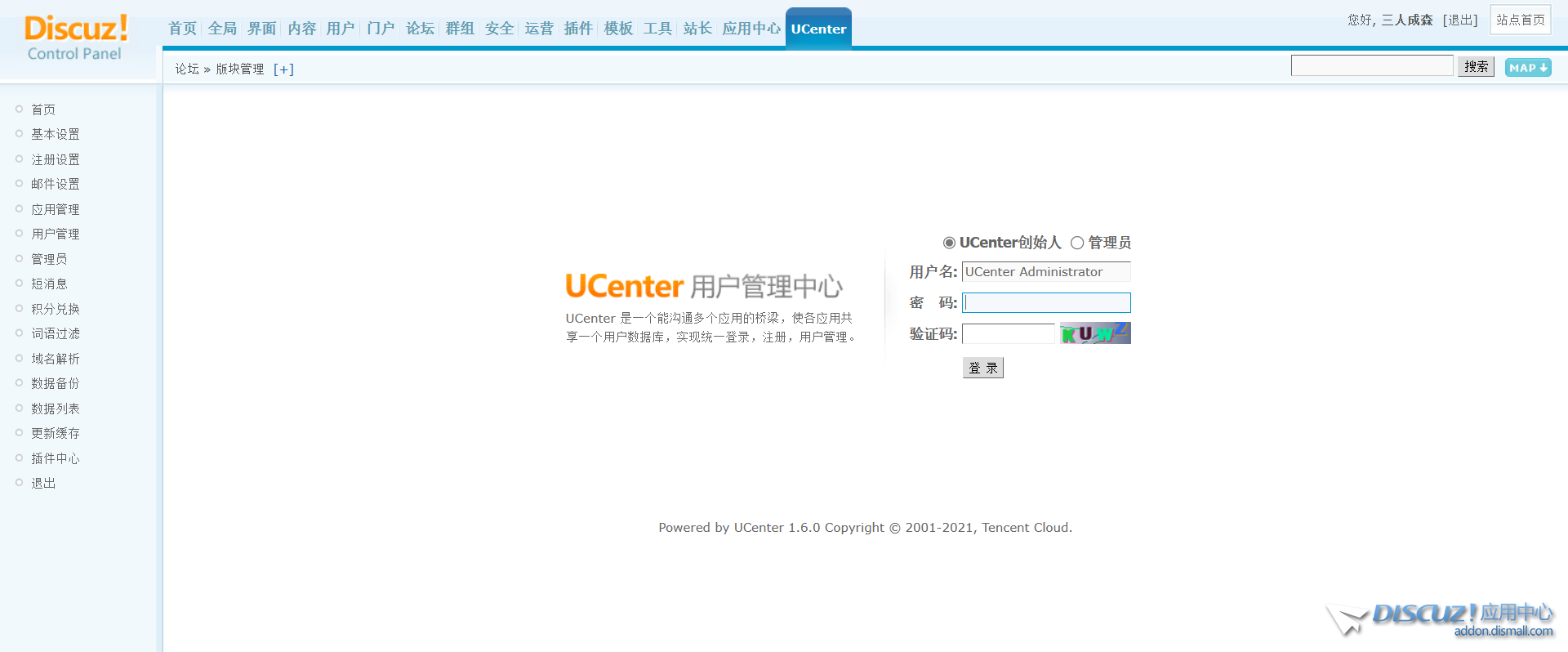Open the 应用中心 top menu
The image size is (1568, 652).
click(x=751, y=29)
